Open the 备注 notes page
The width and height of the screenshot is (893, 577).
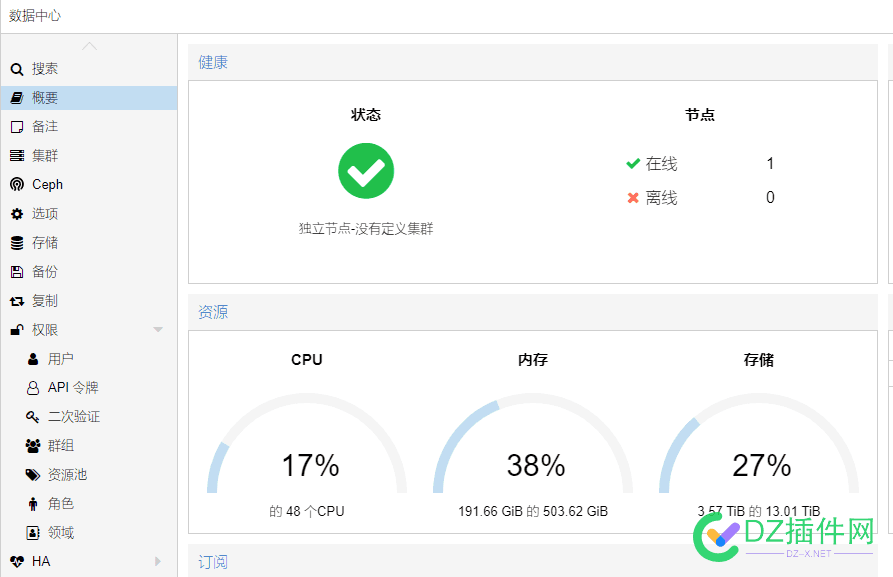coord(45,127)
